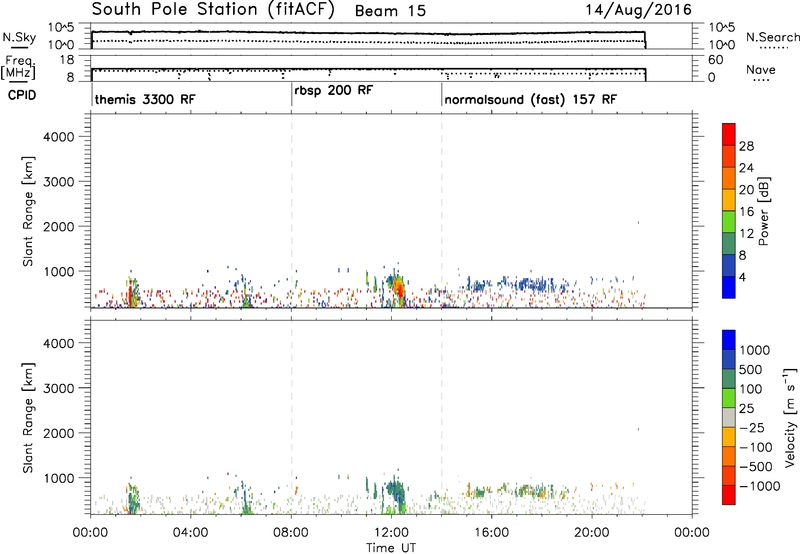Select the Beam 15 label

390,11
